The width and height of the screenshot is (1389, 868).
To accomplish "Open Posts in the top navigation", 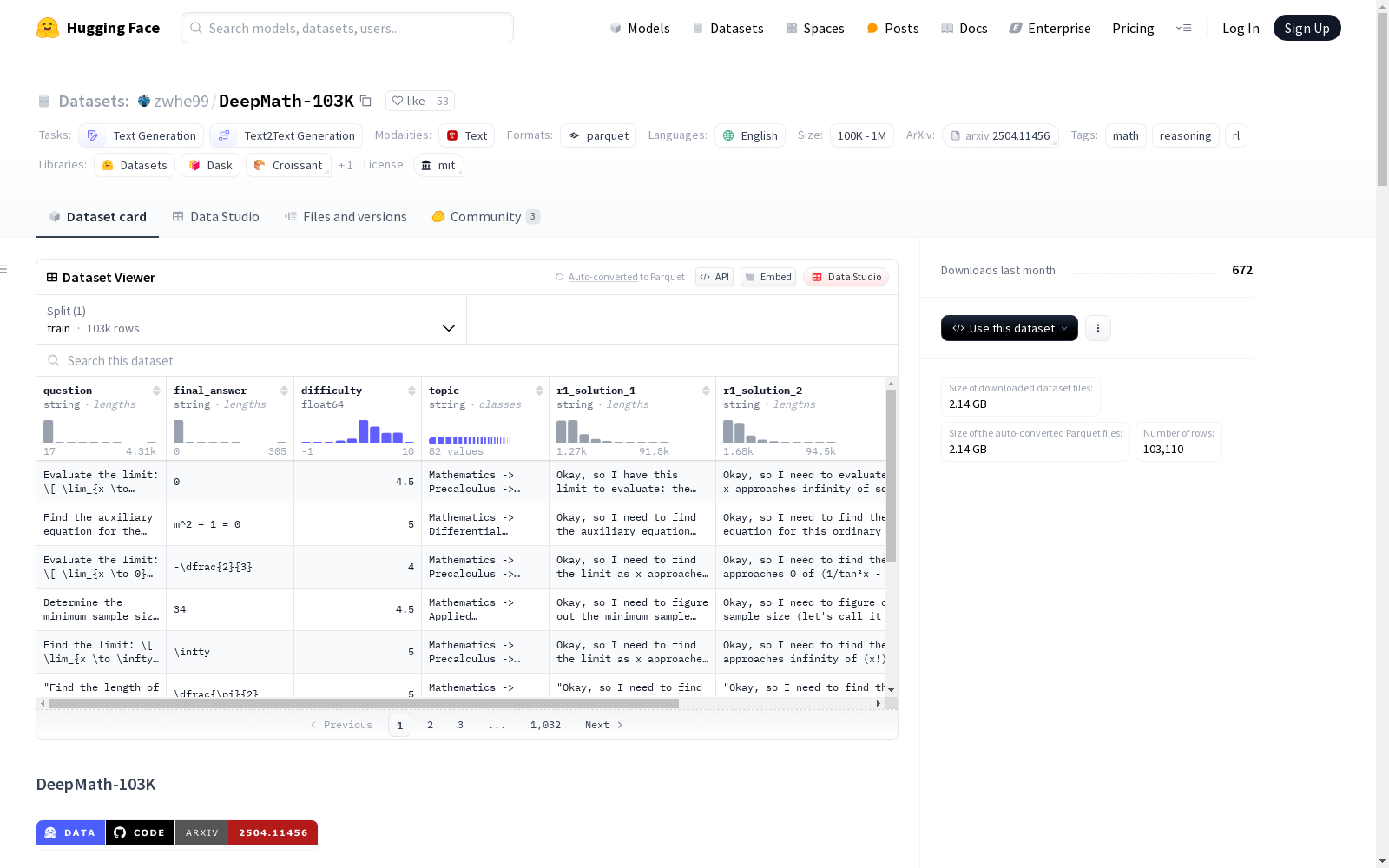I will pos(892,28).
